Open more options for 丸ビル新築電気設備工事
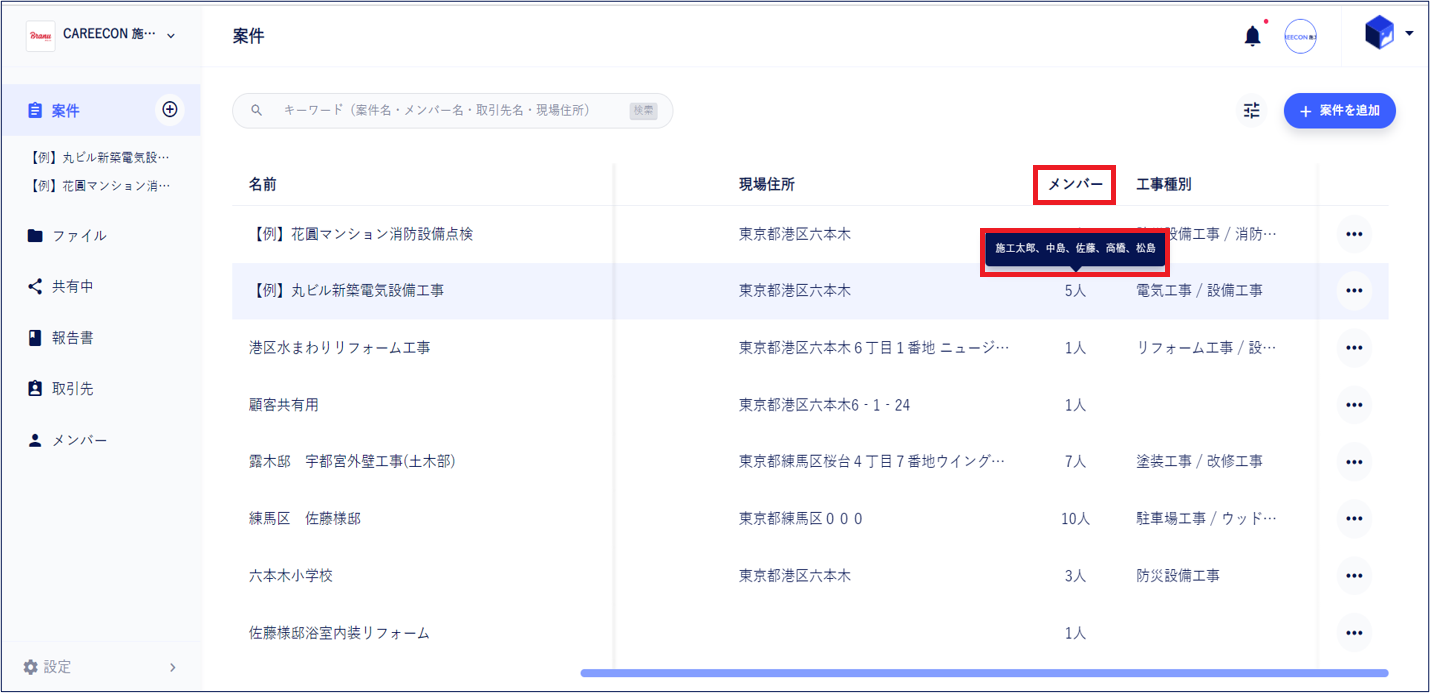This screenshot has height=693, width=1430. click(x=1354, y=291)
